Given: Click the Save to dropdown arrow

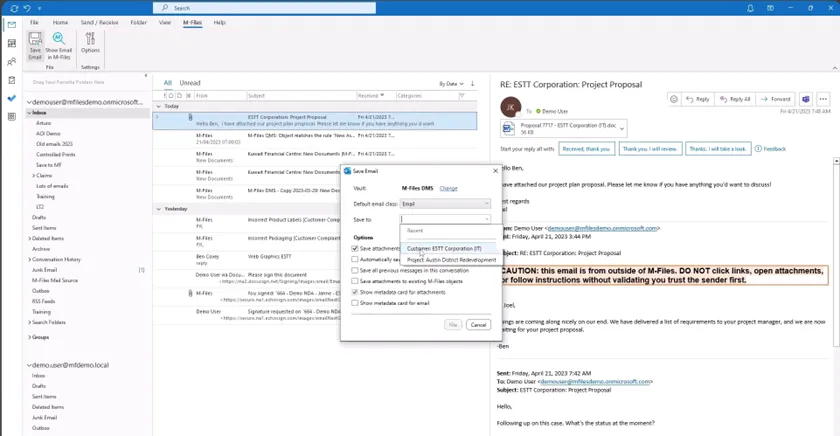Looking at the screenshot, I should 486,219.
